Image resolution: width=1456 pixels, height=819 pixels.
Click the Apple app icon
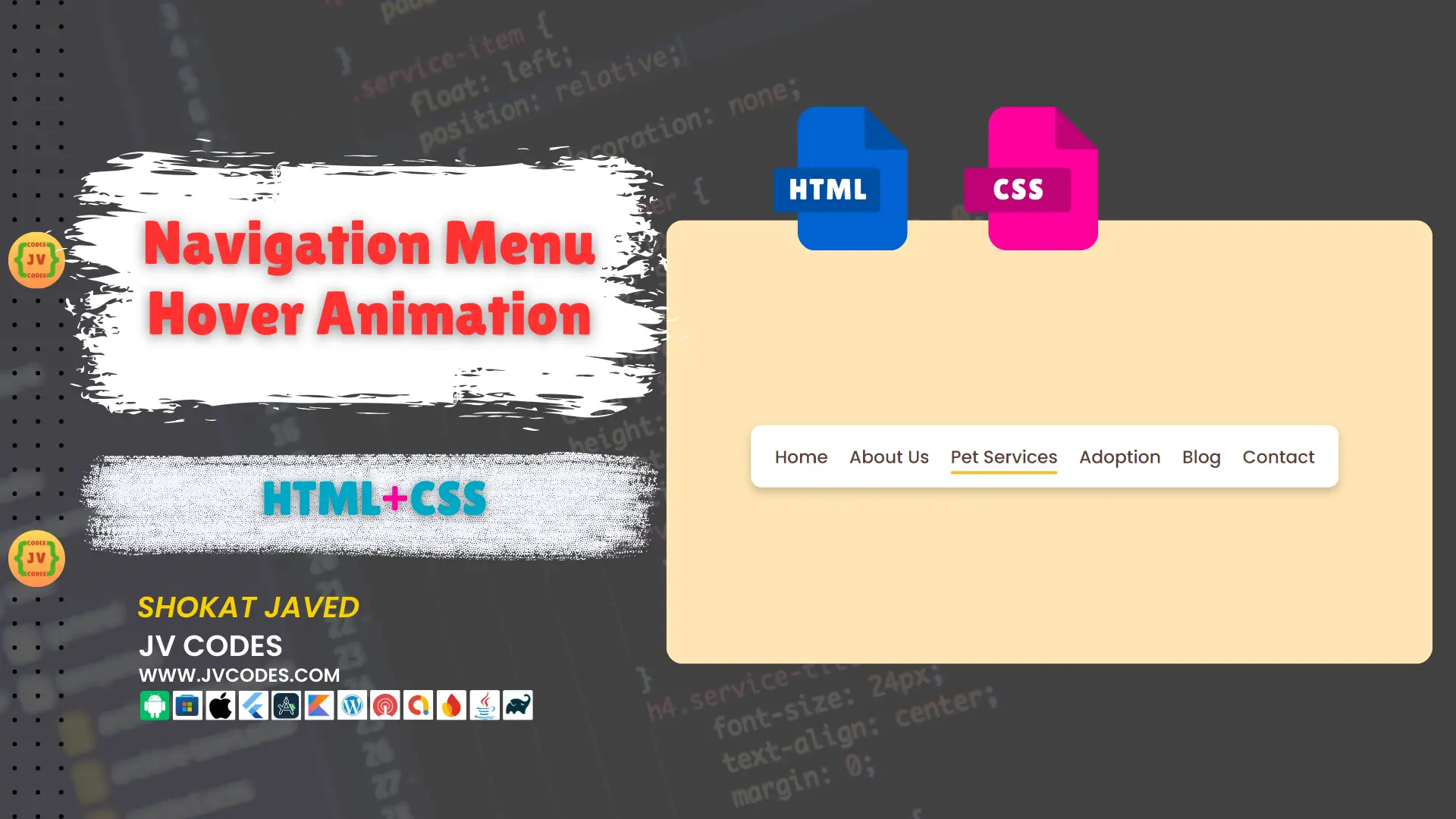pyautogui.click(x=220, y=706)
